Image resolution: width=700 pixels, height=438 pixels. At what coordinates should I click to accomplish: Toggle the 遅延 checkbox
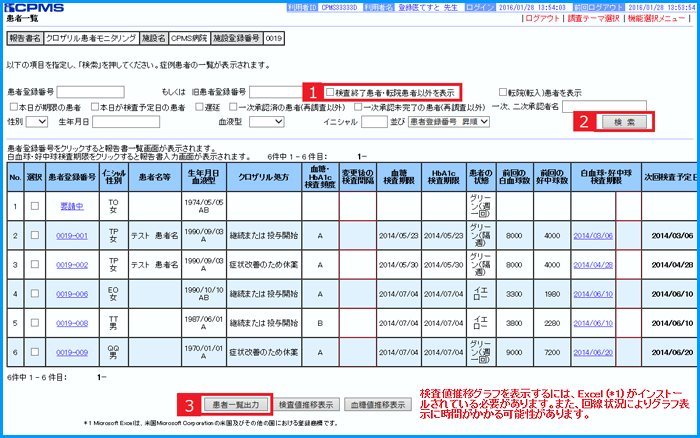coord(201,106)
